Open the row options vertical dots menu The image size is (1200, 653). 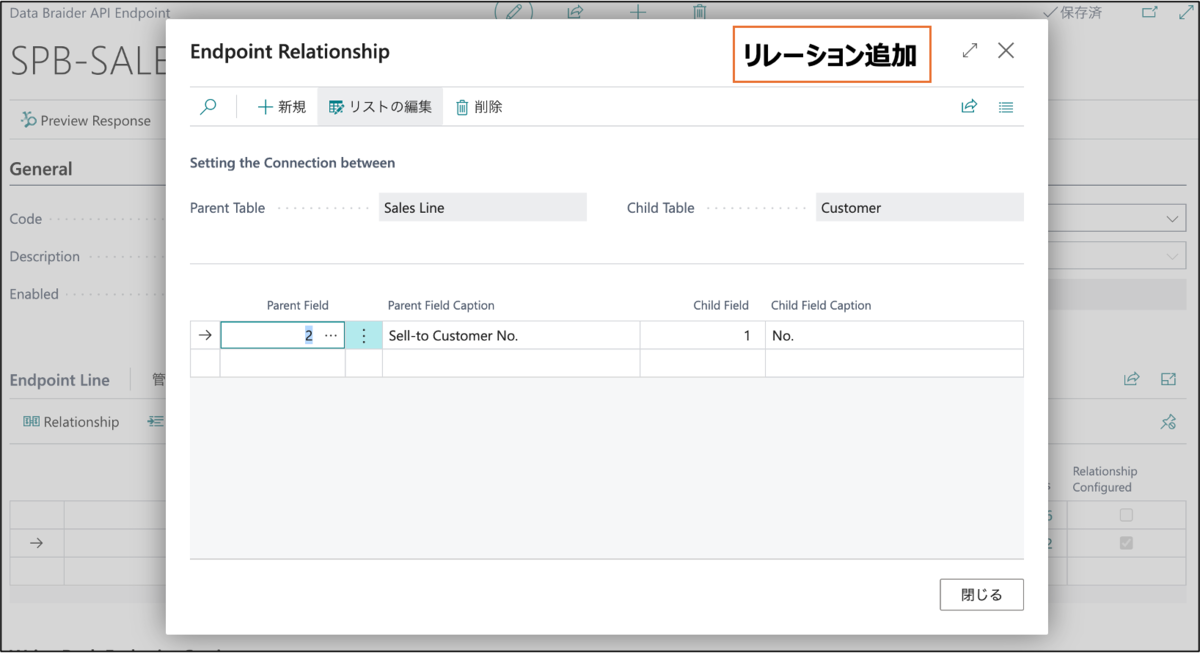coord(364,335)
